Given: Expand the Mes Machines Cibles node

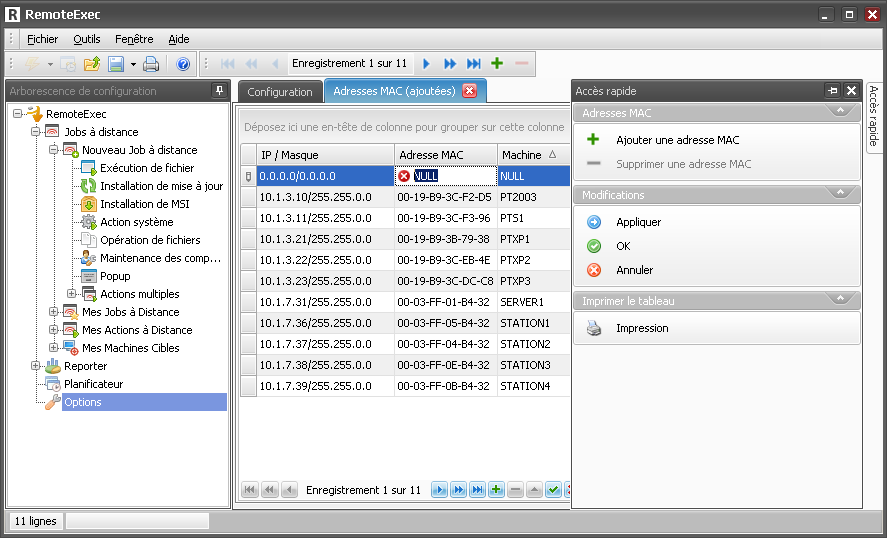Looking at the screenshot, I should (x=54, y=348).
